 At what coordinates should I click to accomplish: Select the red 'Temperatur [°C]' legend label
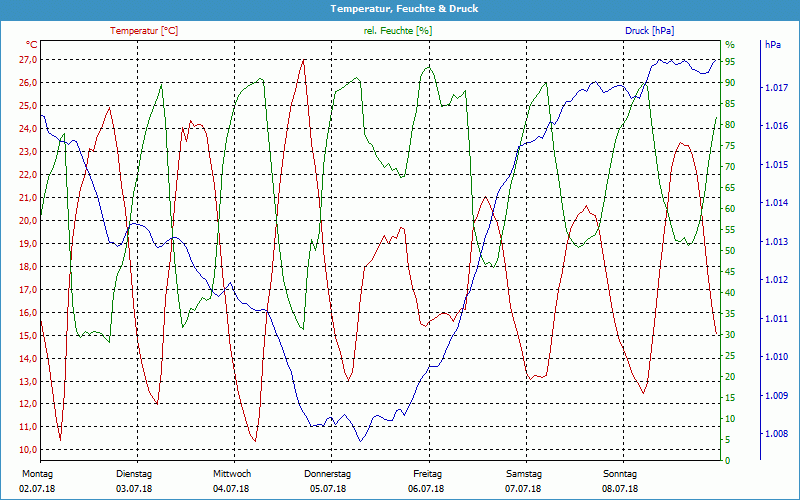tap(144, 31)
